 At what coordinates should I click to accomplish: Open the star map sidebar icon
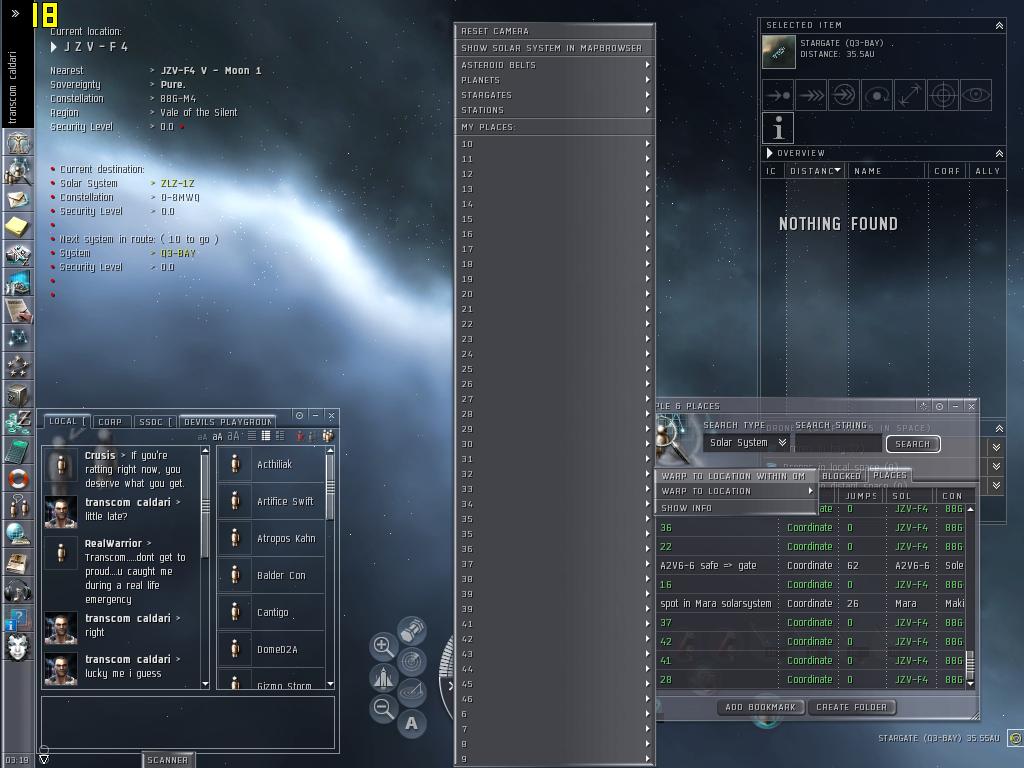click(x=18, y=338)
